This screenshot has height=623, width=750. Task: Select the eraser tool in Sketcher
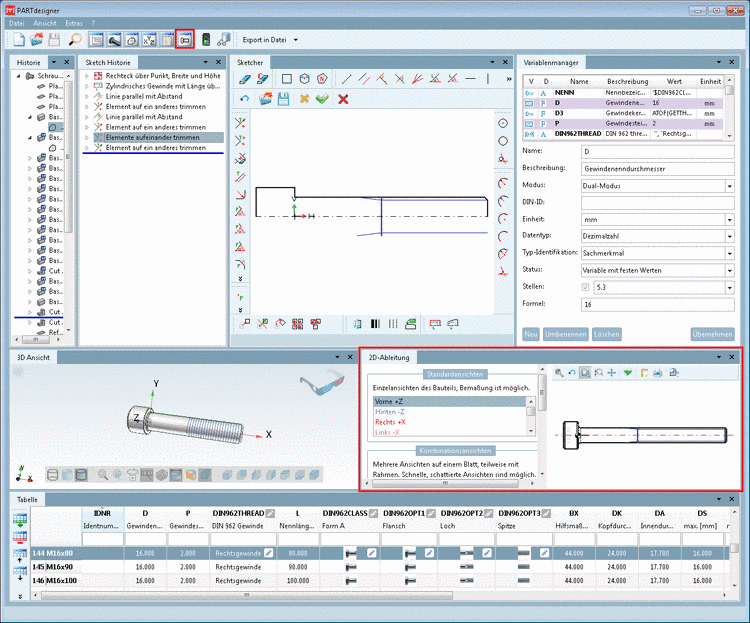tap(244, 79)
